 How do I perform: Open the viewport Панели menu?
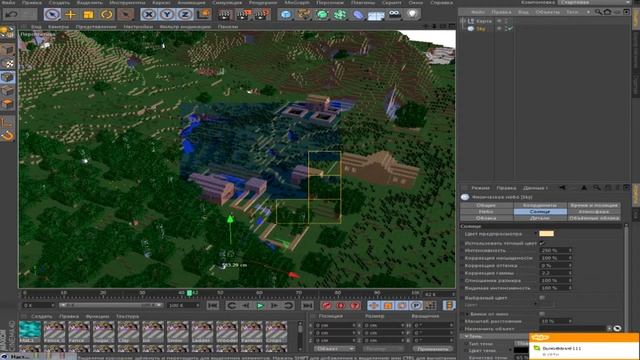(x=228, y=27)
